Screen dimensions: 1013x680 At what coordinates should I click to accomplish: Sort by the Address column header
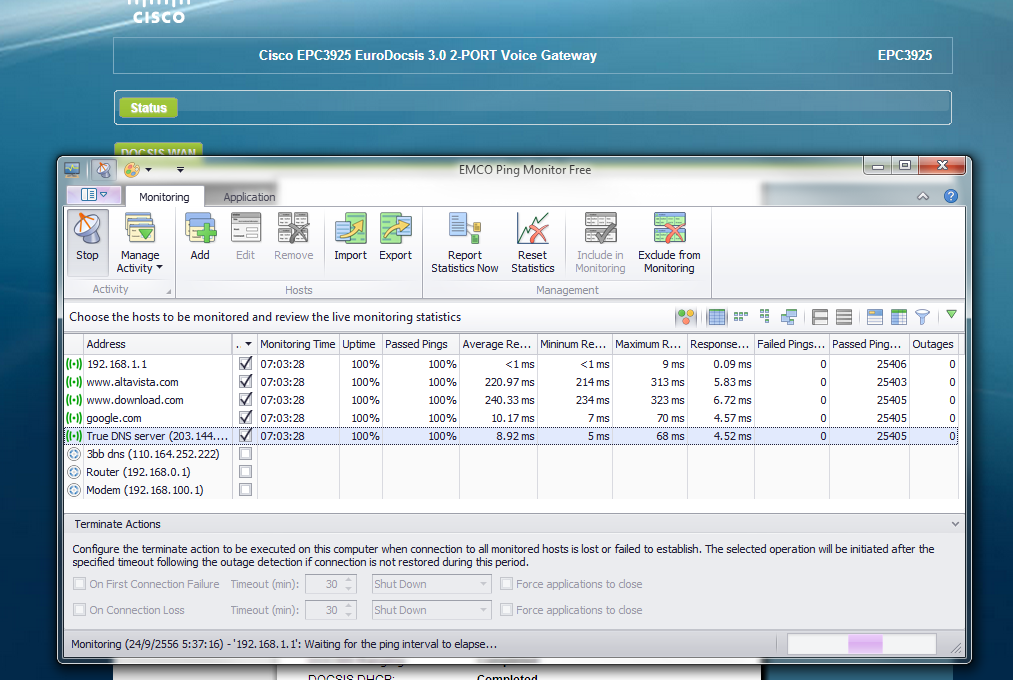(157, 344)
